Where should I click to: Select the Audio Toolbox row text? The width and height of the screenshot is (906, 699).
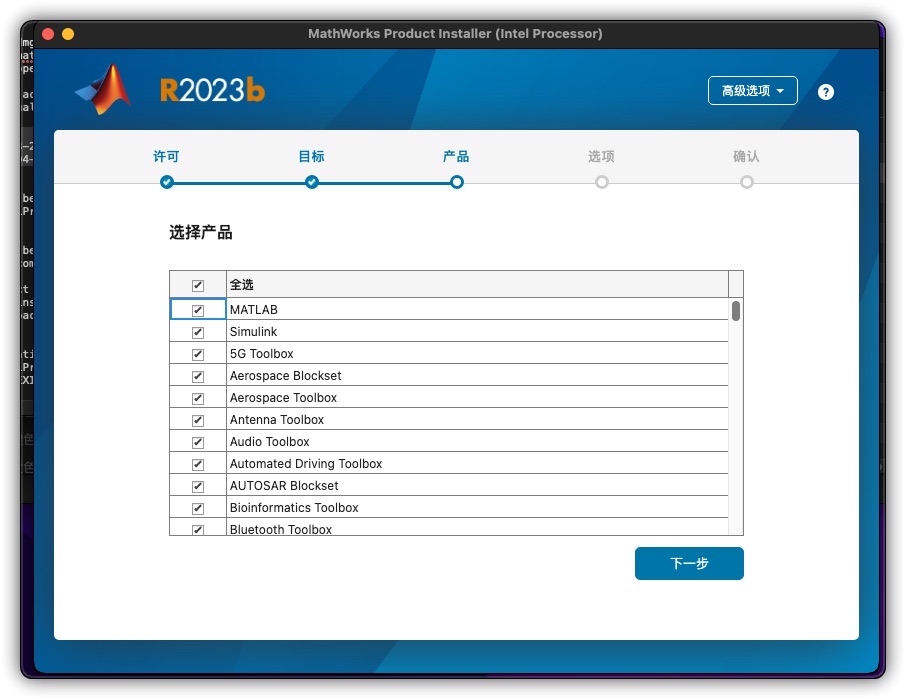pyautogui.click(x=269, y=441)
